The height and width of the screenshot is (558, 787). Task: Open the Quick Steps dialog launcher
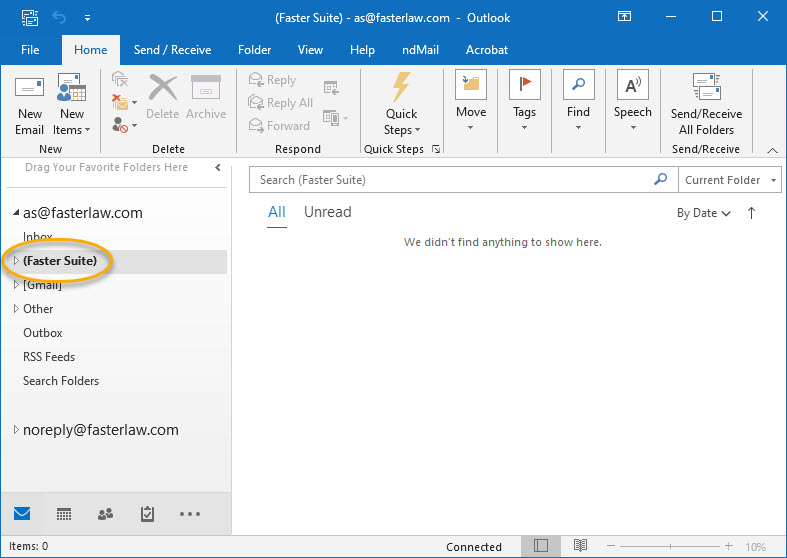pos(436,149)
